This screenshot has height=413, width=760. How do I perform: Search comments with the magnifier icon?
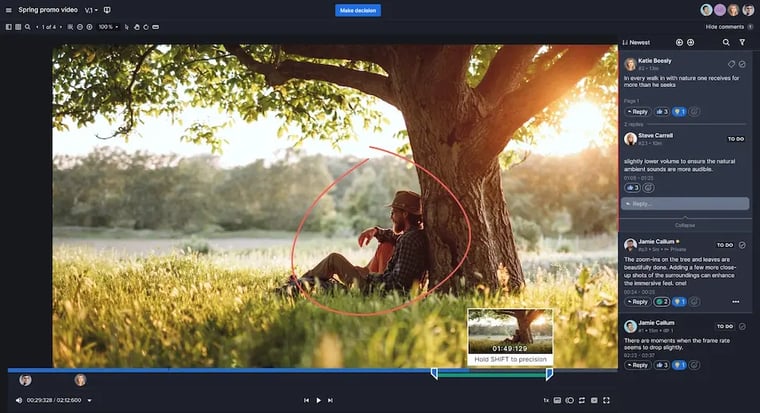point(726,42)
